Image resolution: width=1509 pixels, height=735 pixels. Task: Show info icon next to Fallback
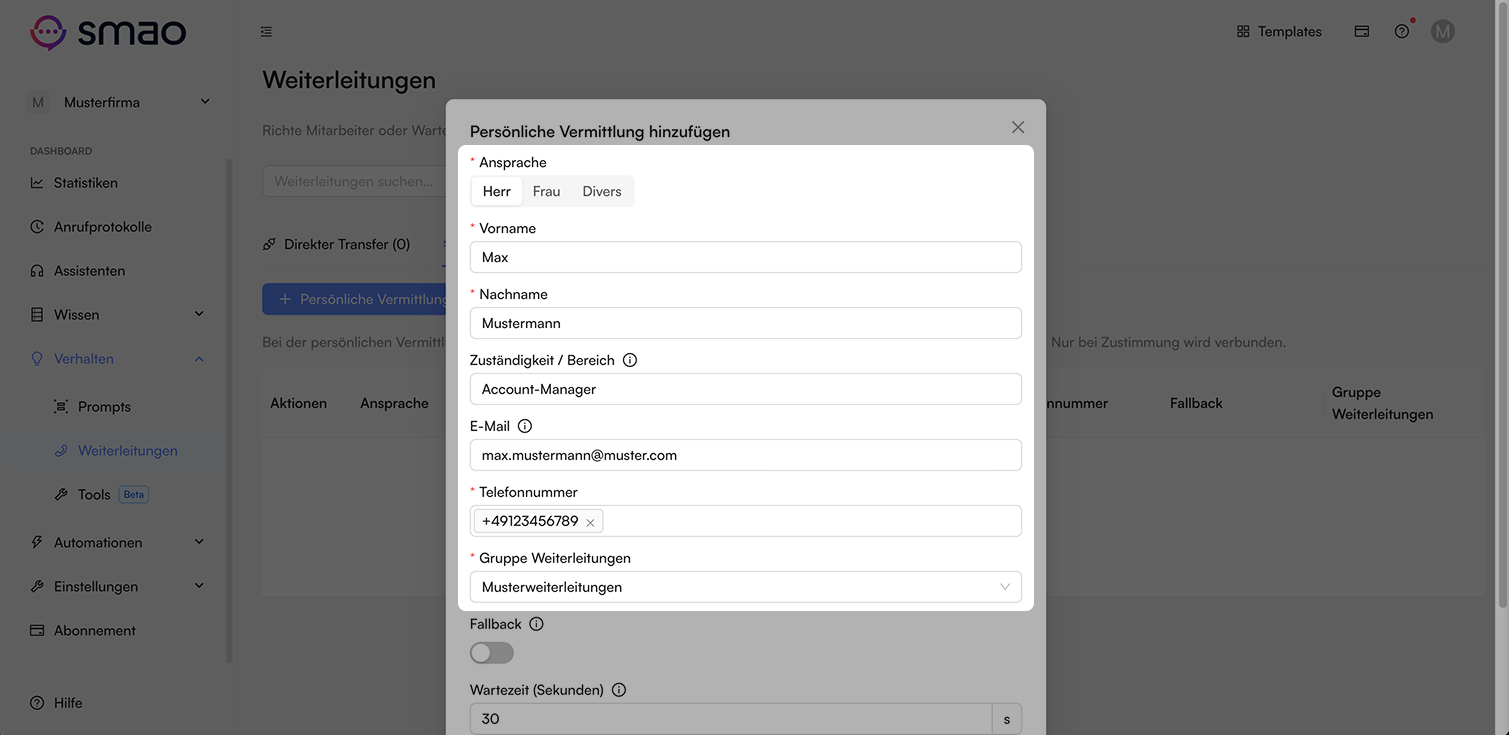pyautogui.click(x=536, y=624)
